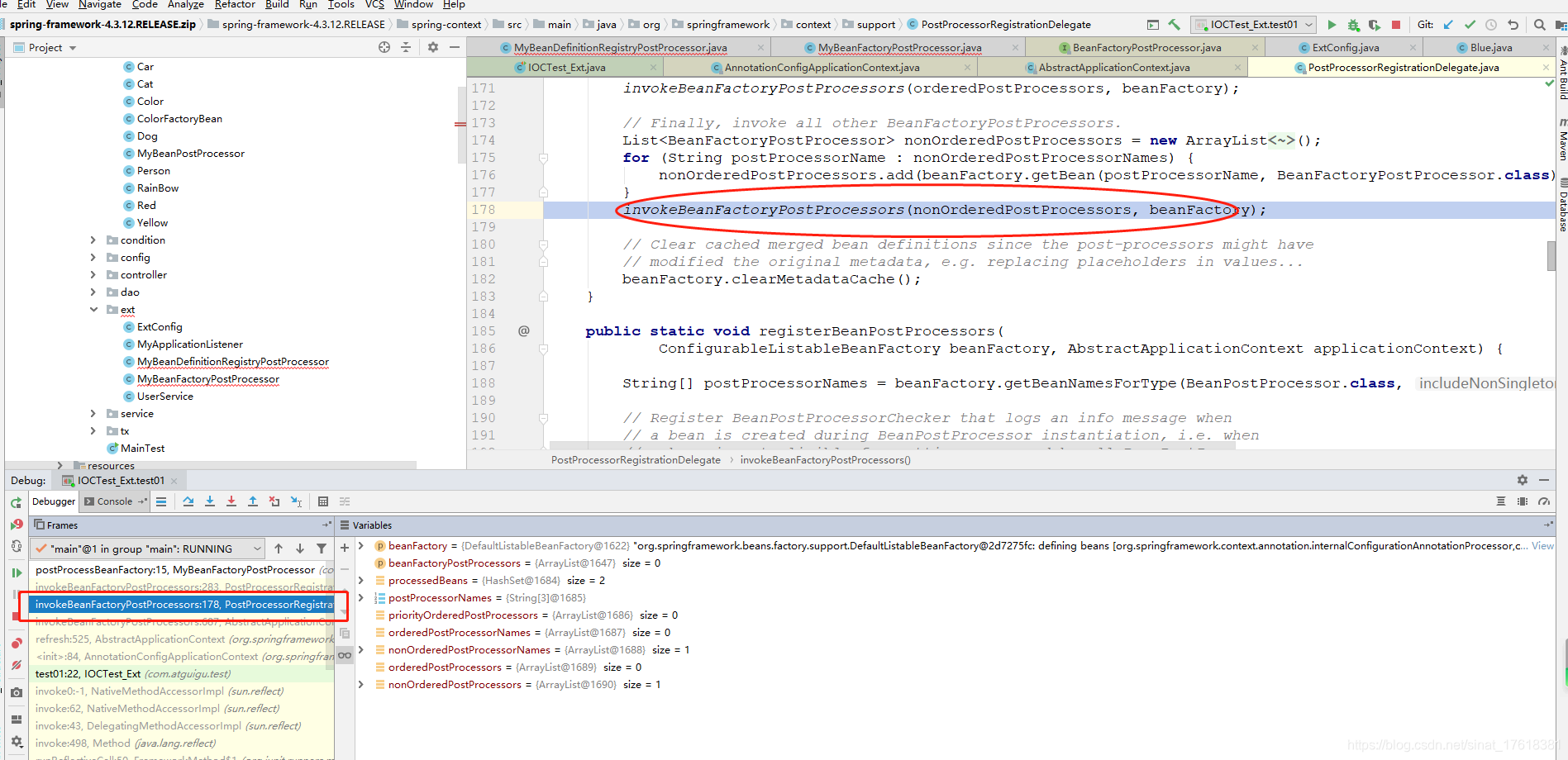Toggle fold marker at line 175

tap(543, 158)
